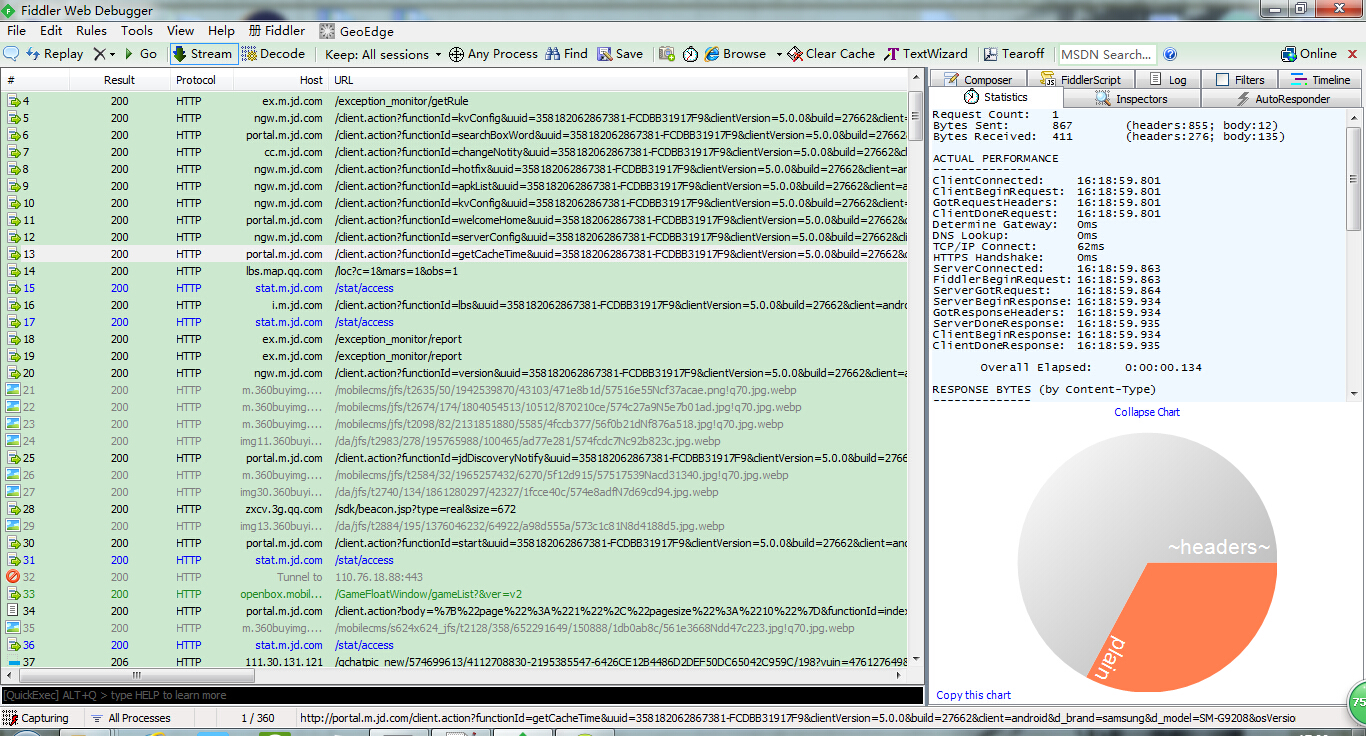
Task: Open the FiddlerScript tab
Action: (1080, 80)
